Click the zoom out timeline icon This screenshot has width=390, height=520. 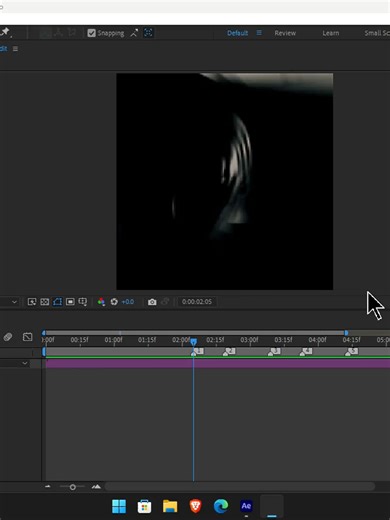[x=48, y=487]
